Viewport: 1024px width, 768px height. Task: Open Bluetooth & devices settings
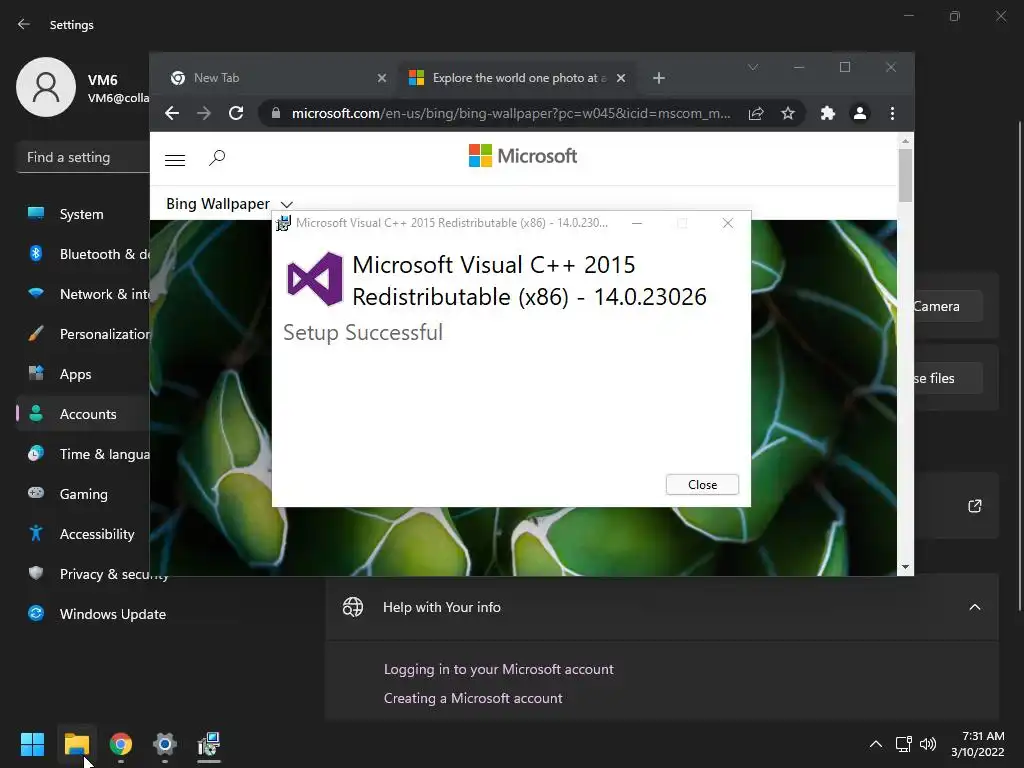point(83,254)
